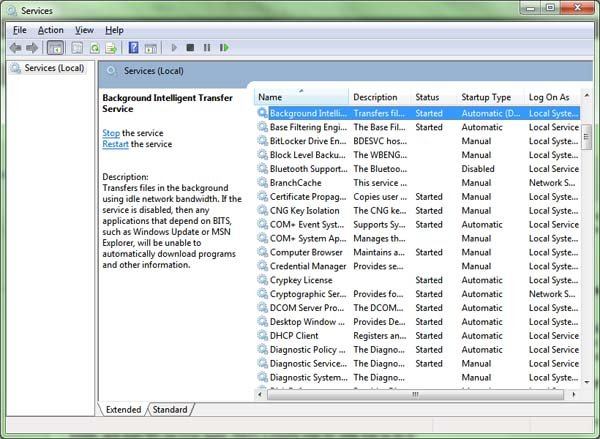Click the vertical scrollbar thumb
This screenshot has height=439, width=600.
pyautogui.click(x=587, y=137)
